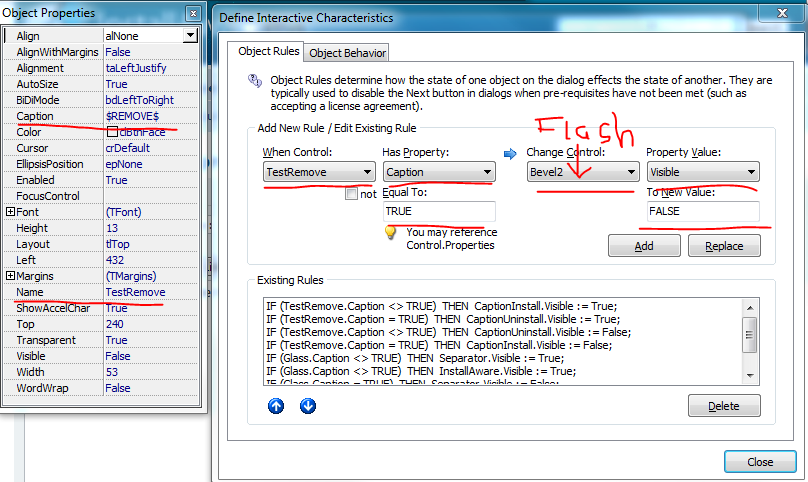Select rule setting CaptionUninstall.Visible to False

(449, 332)
